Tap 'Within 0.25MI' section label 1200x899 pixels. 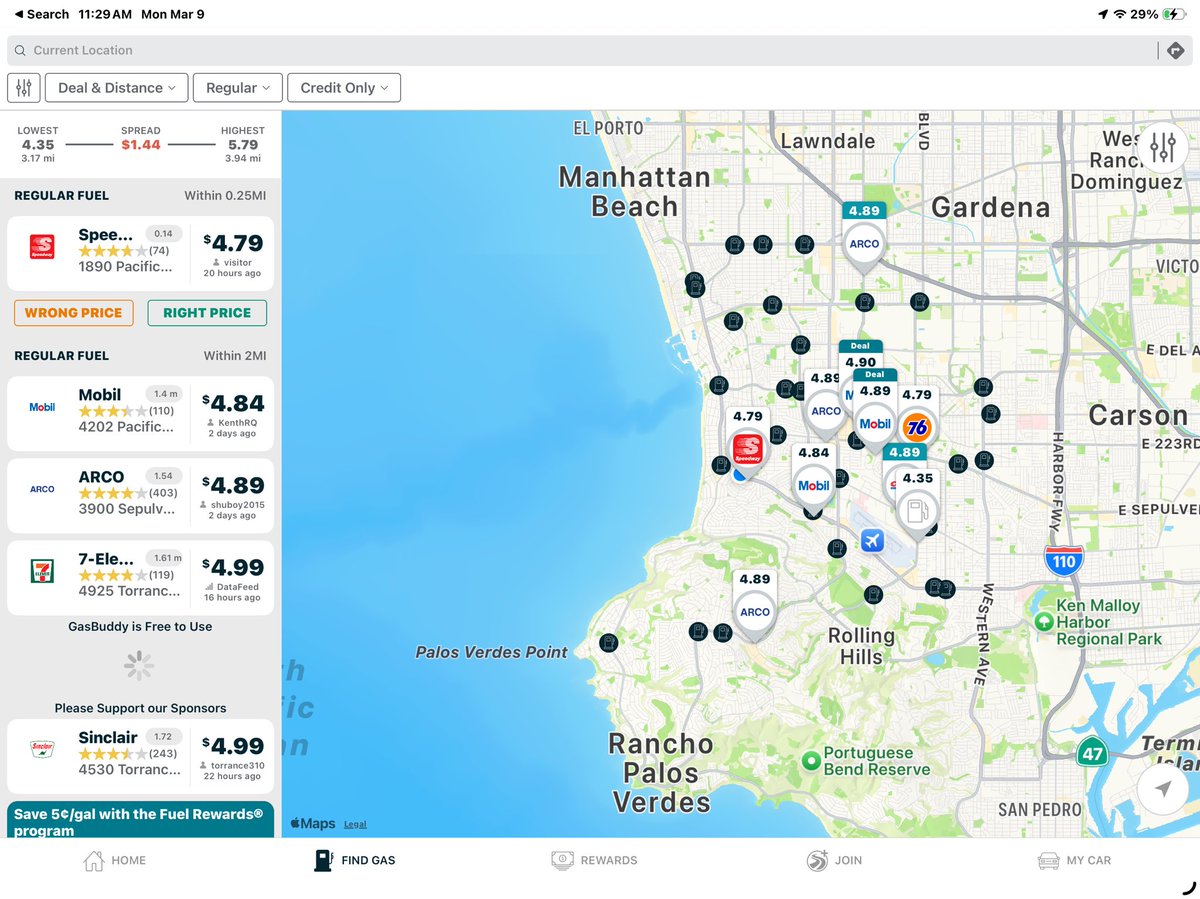(225, 195)
